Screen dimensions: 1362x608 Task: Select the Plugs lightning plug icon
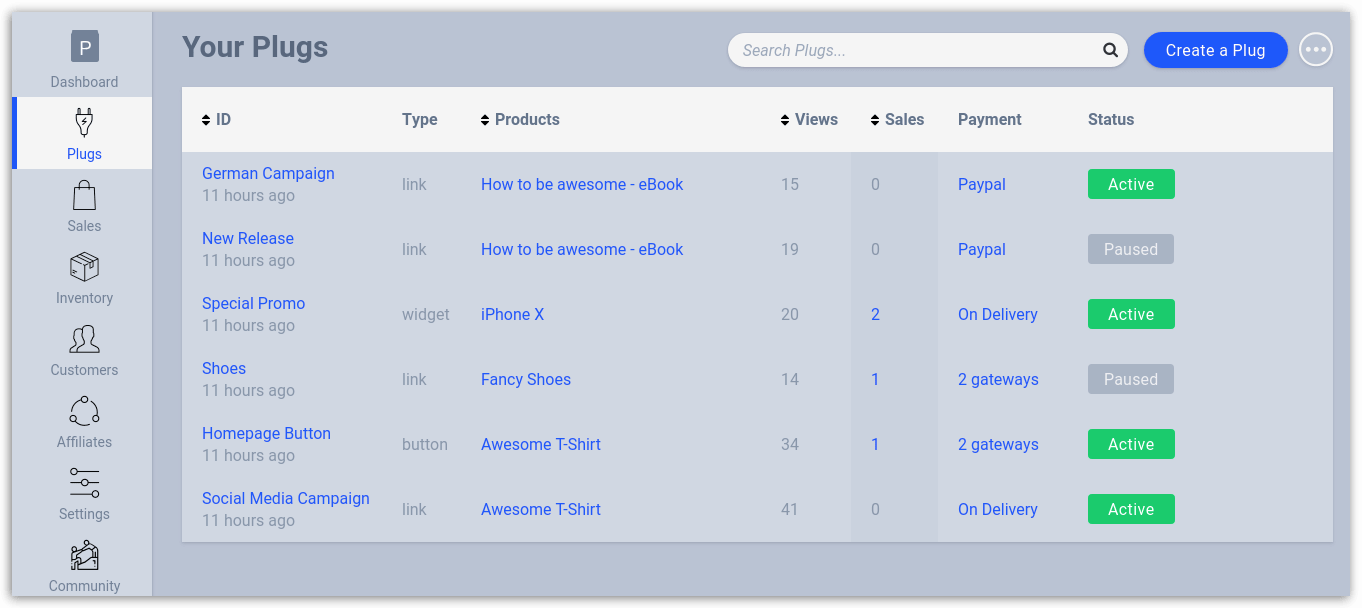coord(84,122)
